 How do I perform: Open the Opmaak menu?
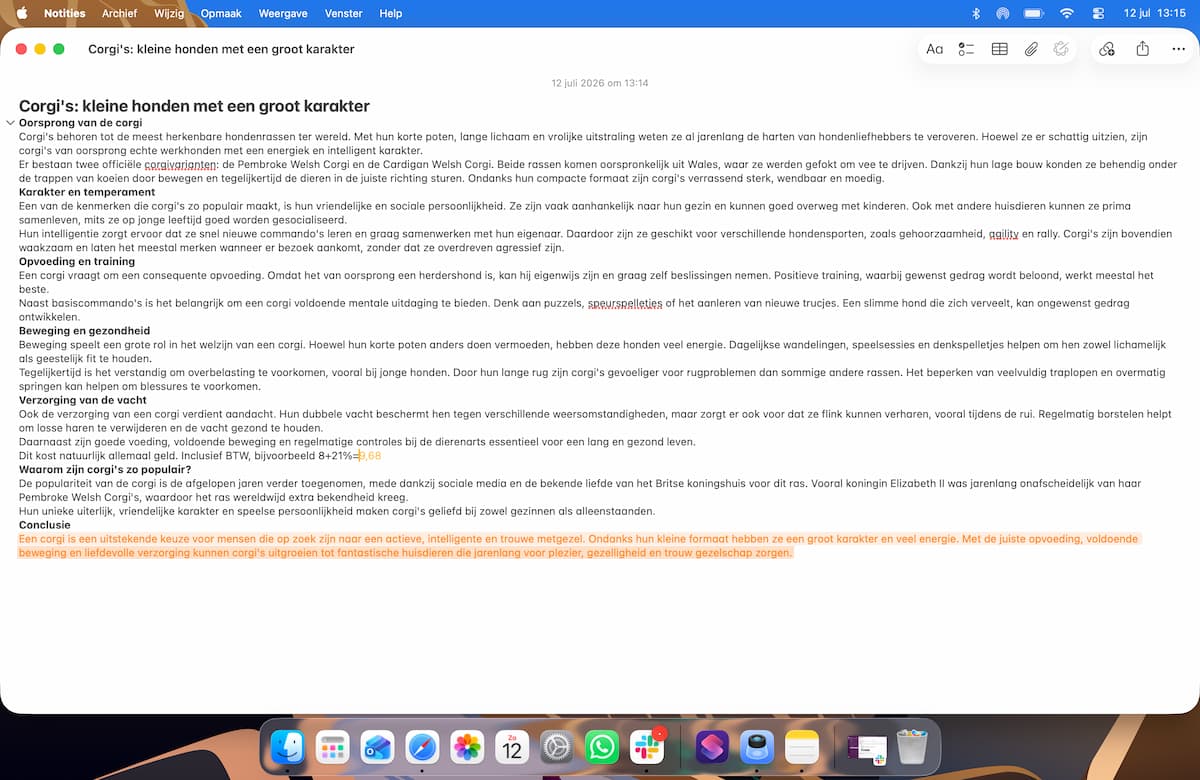(x=220, y=13)
